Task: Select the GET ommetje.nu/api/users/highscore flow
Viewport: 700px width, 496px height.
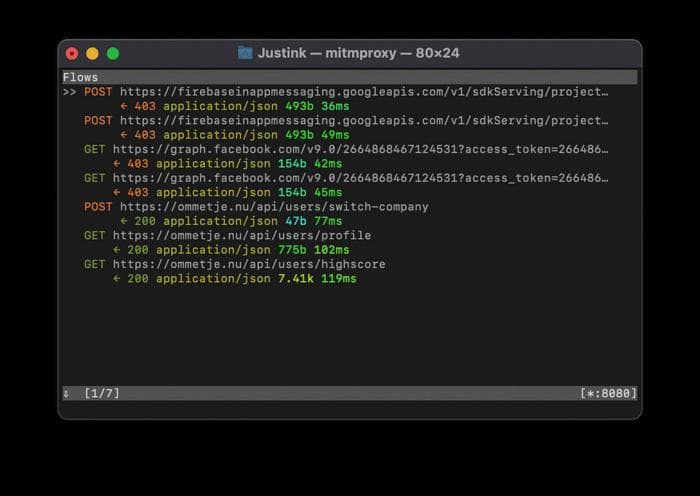Action: (235, 264)
